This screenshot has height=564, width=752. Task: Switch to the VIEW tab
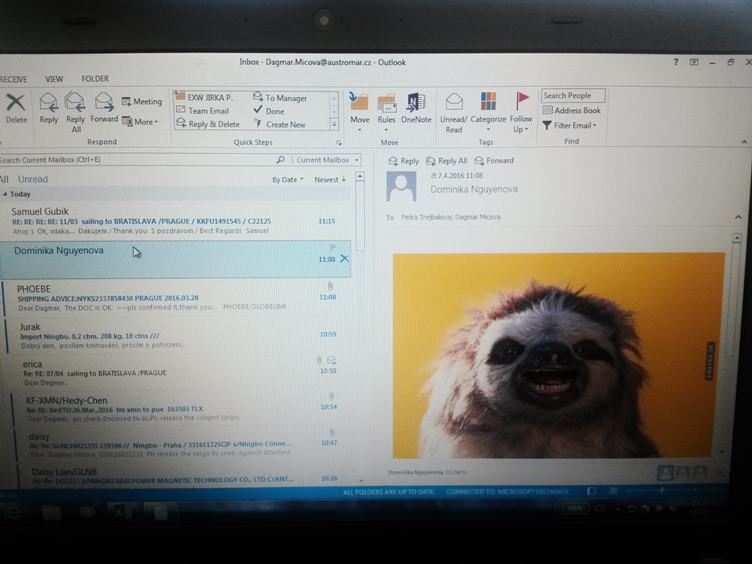(x=54, y=79)
